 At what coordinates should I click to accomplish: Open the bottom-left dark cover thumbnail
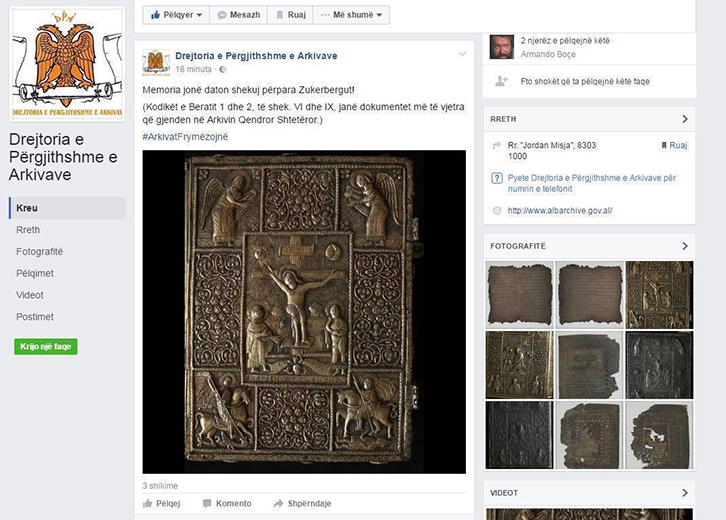point(519,435)
